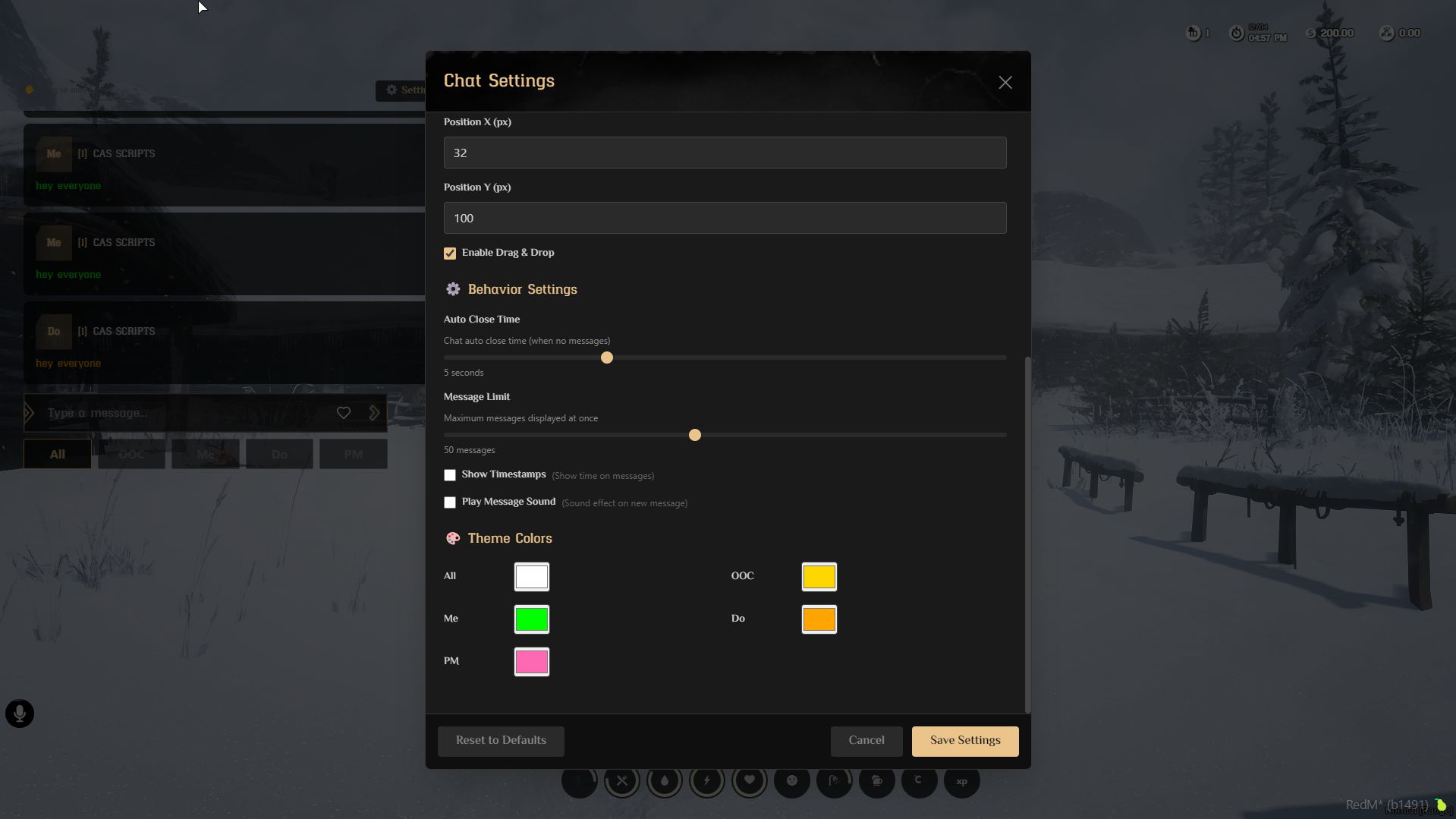The image size is (1456, 819).
Task: Click the stopwatch clock icon in HUD
Action: (1237, 33)
